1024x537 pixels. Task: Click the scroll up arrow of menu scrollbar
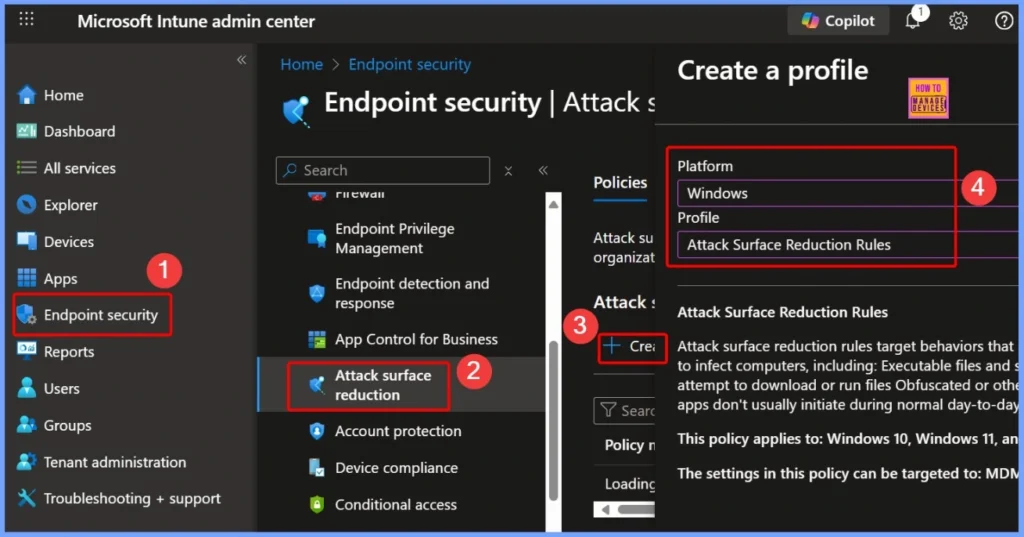(x=553, y=204)
